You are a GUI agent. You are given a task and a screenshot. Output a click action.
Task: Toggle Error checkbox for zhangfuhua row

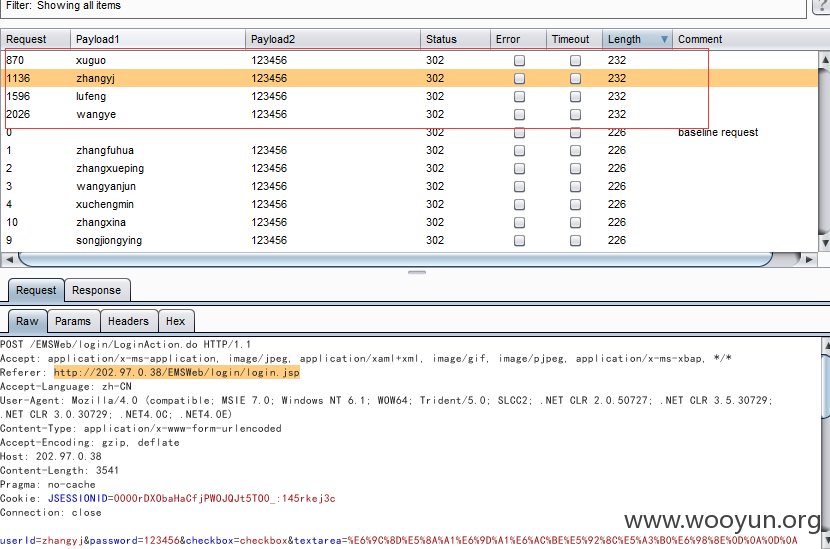519,150
